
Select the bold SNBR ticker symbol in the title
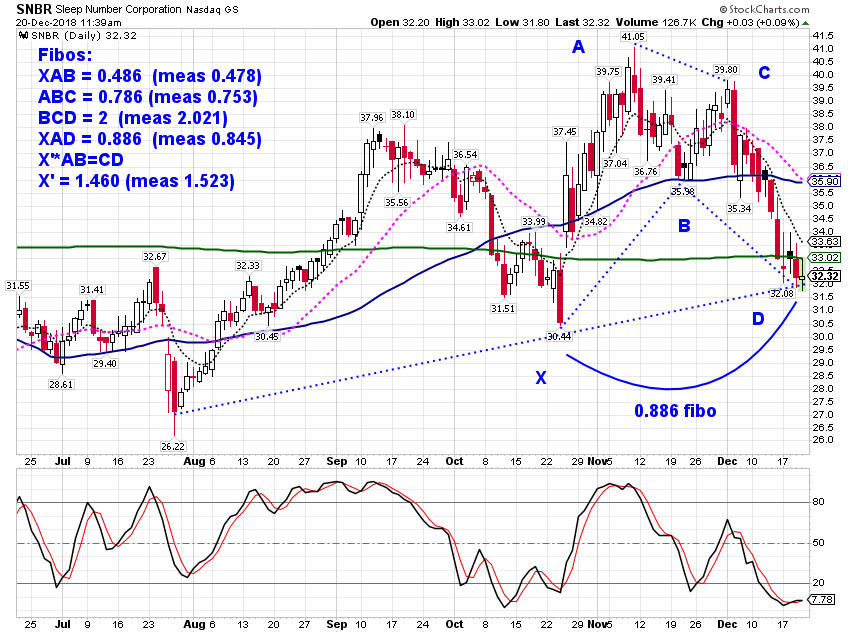click(x=34, y=9)
